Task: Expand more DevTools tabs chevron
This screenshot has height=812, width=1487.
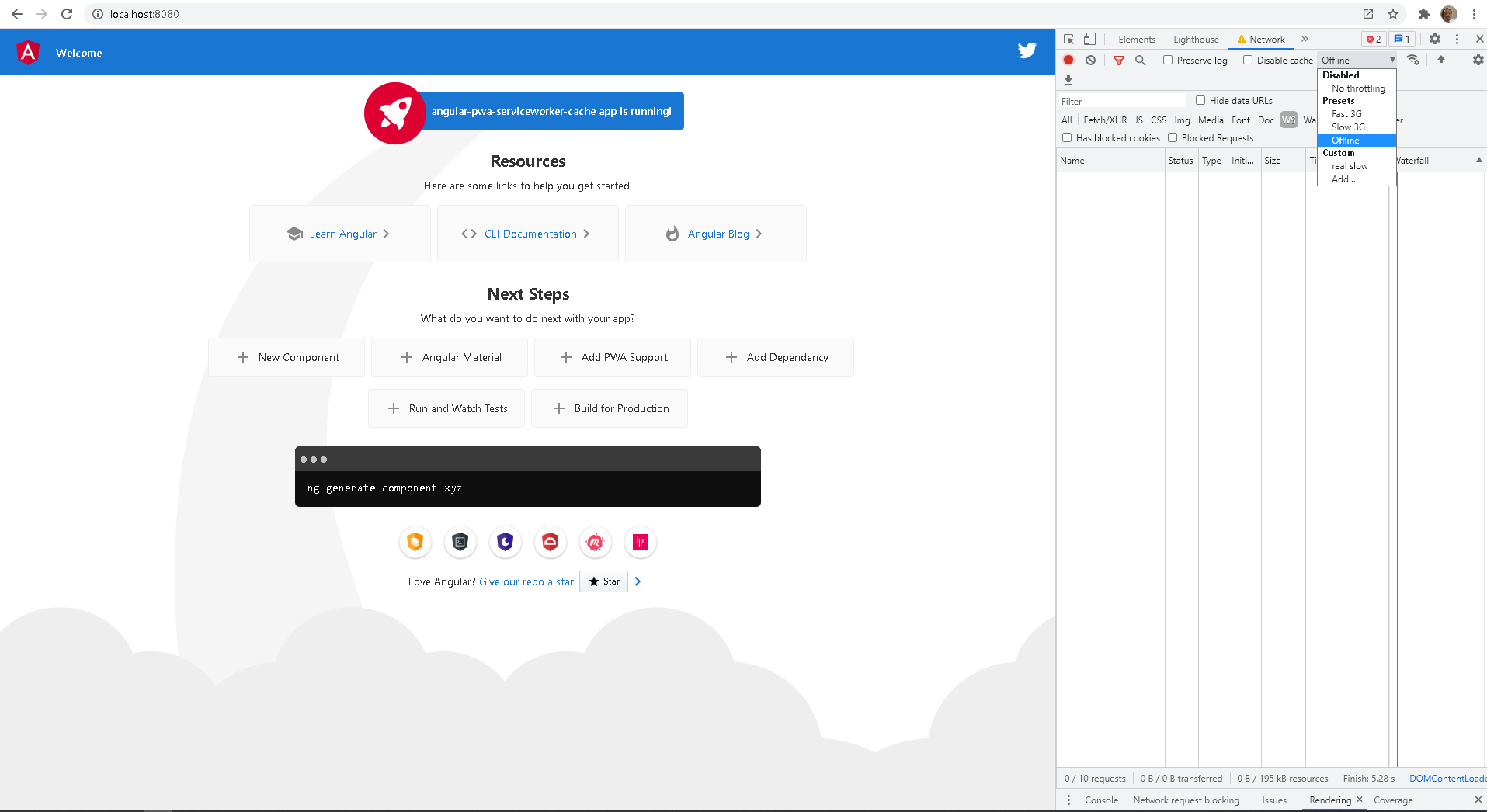Action: [x=1305, y=39]
